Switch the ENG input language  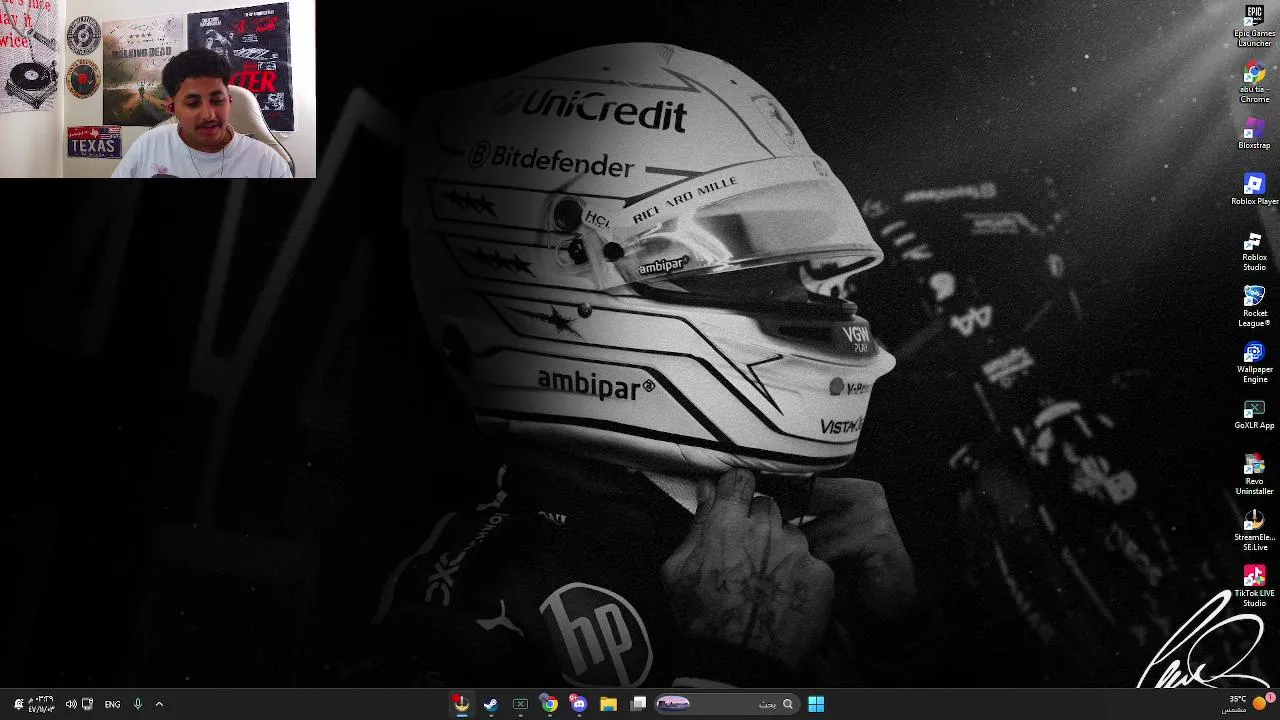(112, 704)
